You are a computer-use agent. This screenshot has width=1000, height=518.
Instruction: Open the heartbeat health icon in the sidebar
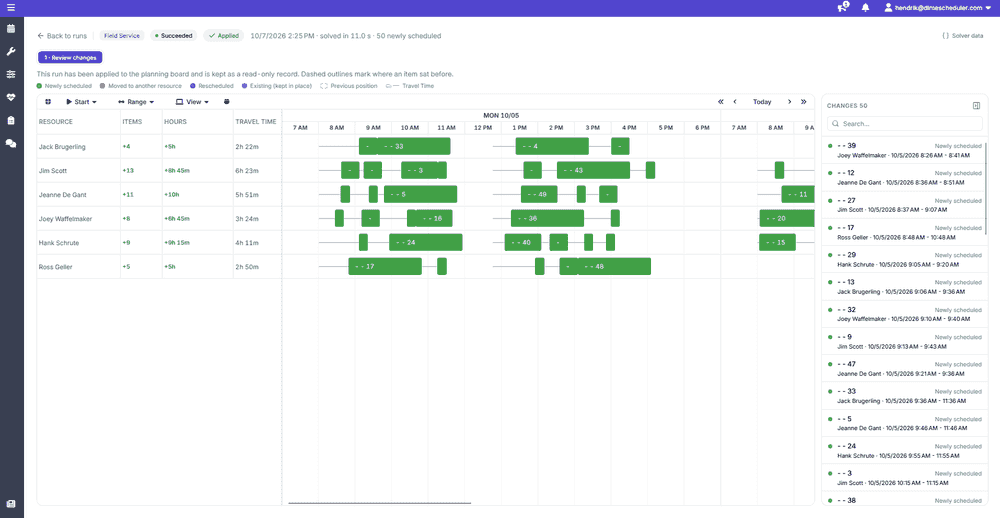(x=11, y=97)
